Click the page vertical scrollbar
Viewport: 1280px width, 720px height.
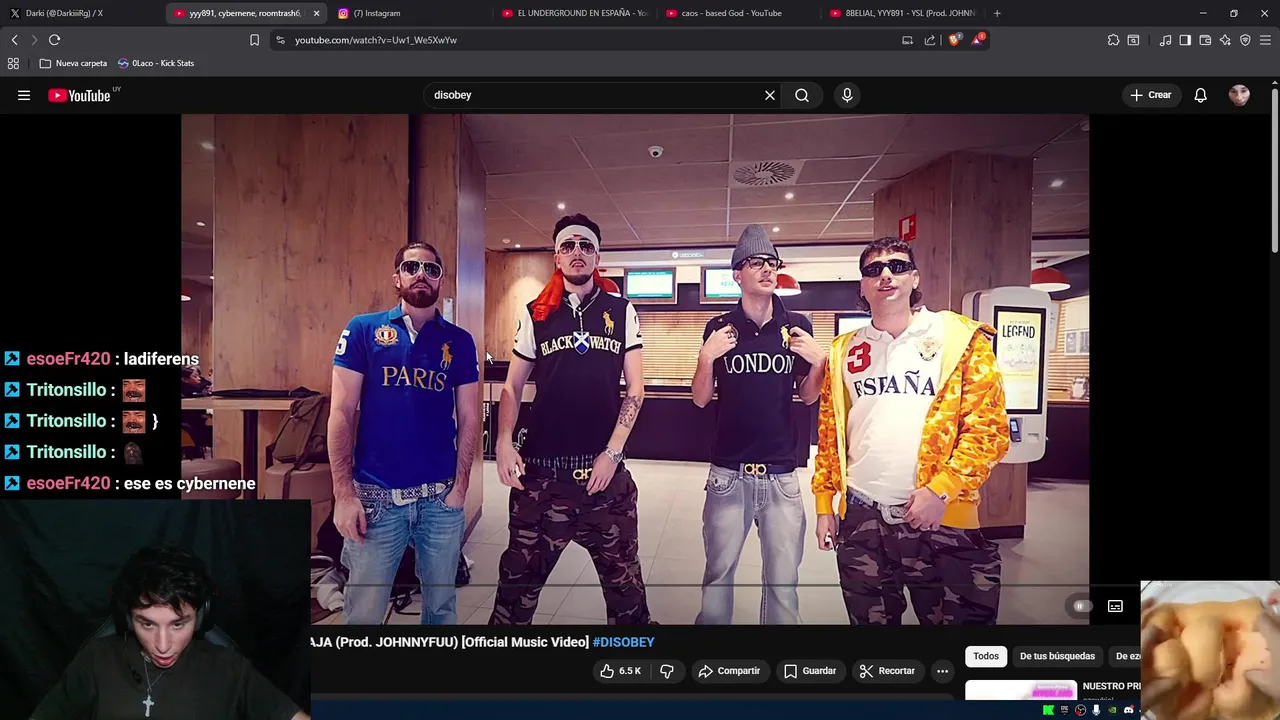tap(1274, 170)
